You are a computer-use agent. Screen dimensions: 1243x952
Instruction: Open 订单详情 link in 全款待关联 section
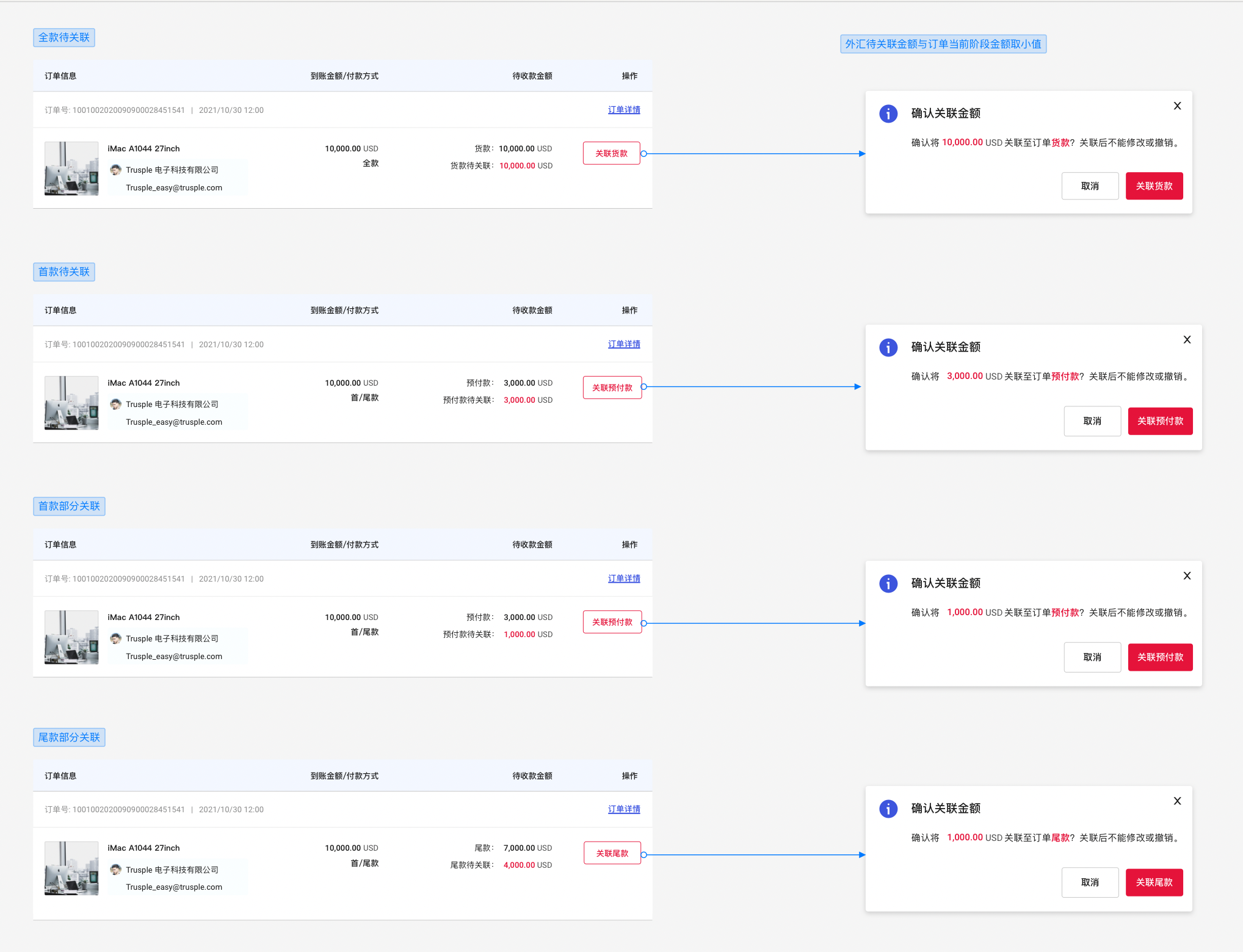[623, 110]
